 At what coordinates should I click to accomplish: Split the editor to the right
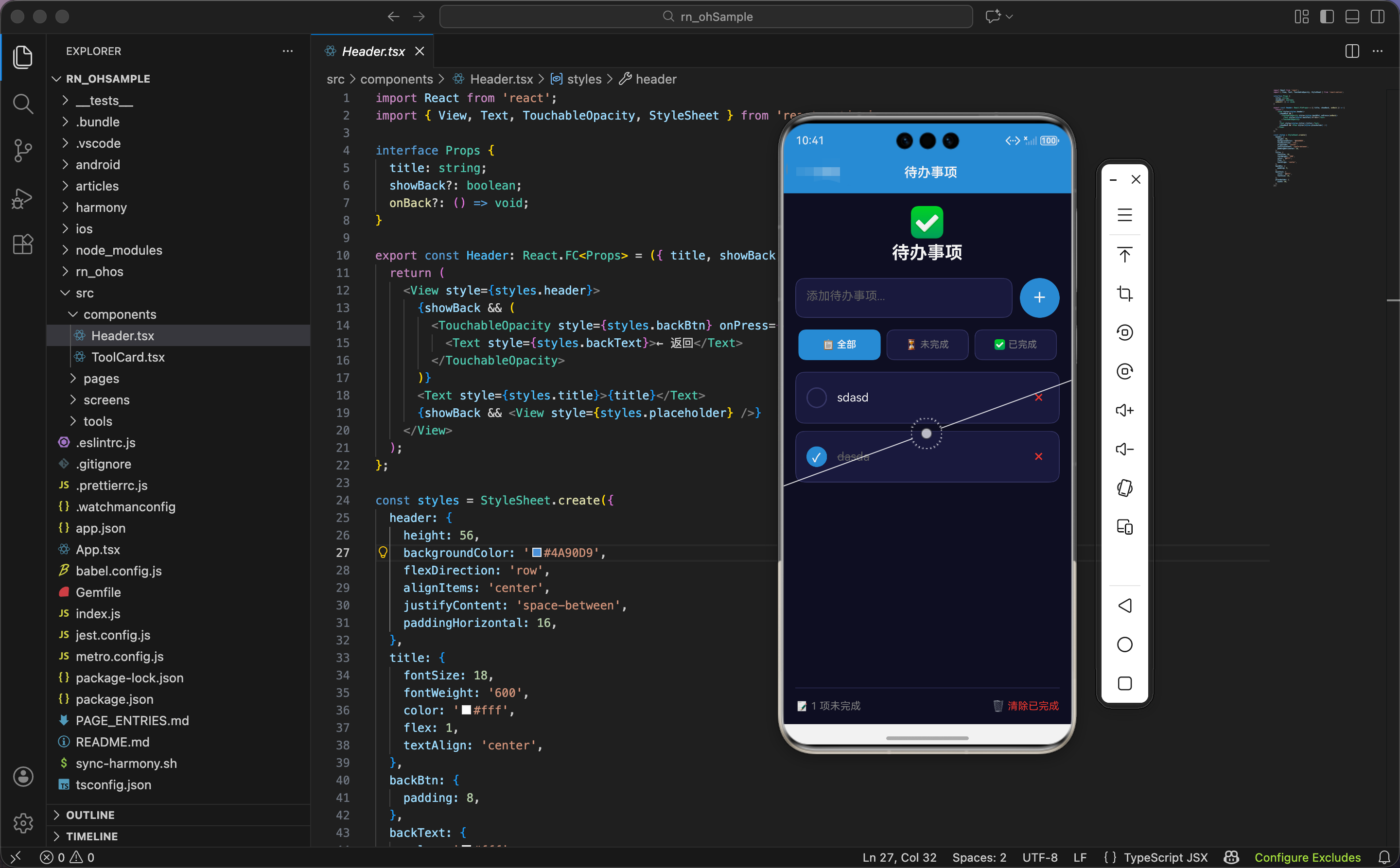click(x=1352, y=51)
